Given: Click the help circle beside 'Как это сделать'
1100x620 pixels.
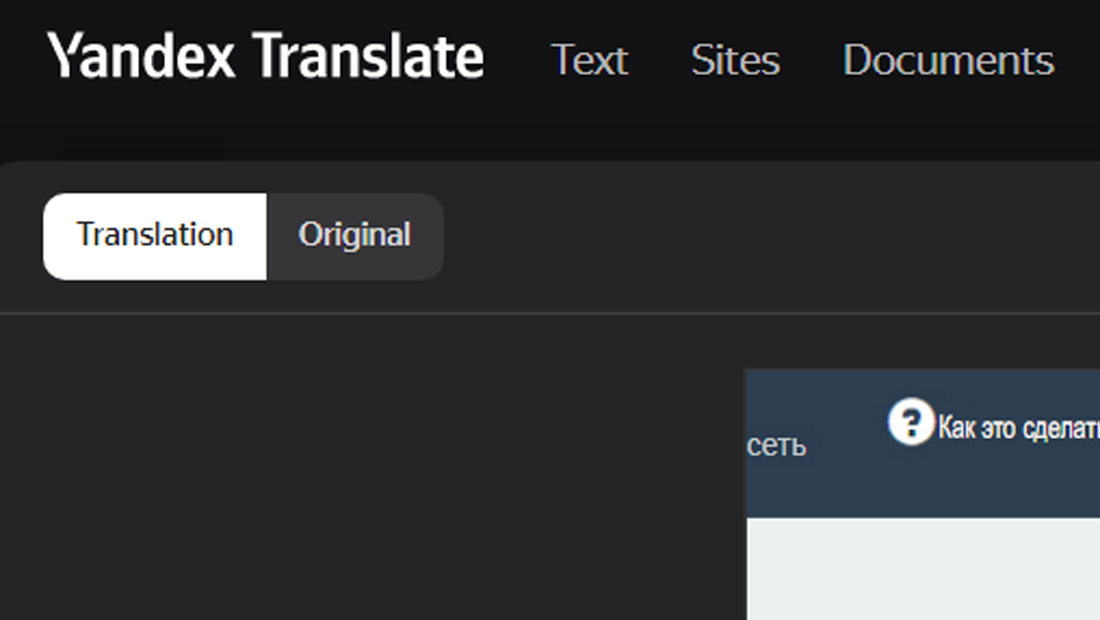Looking at the screenshot, I should coord(911,422).
